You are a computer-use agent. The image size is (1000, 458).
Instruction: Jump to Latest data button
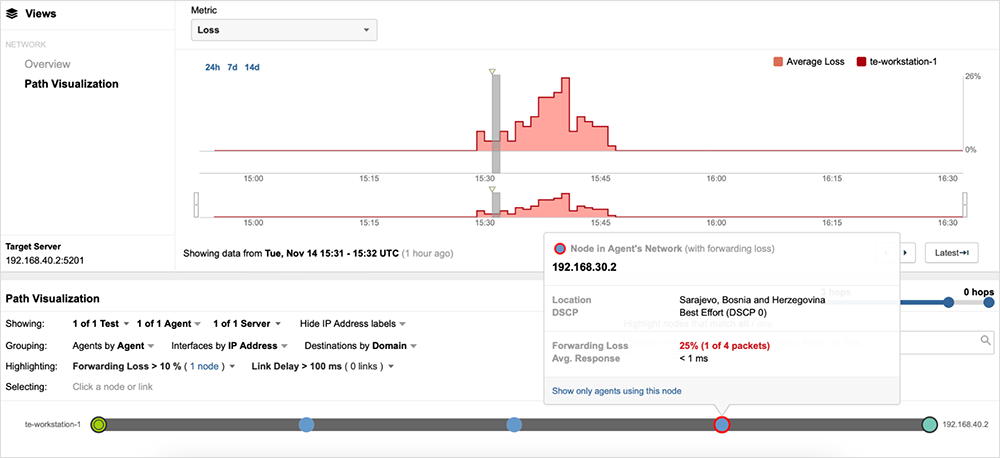click(950, 253)
